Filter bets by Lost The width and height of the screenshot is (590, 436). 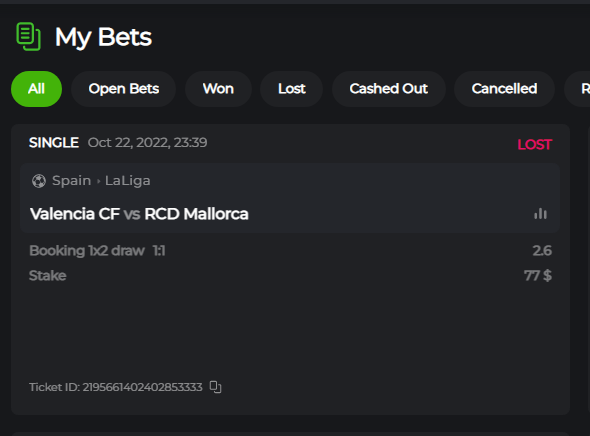pos(292,89)
